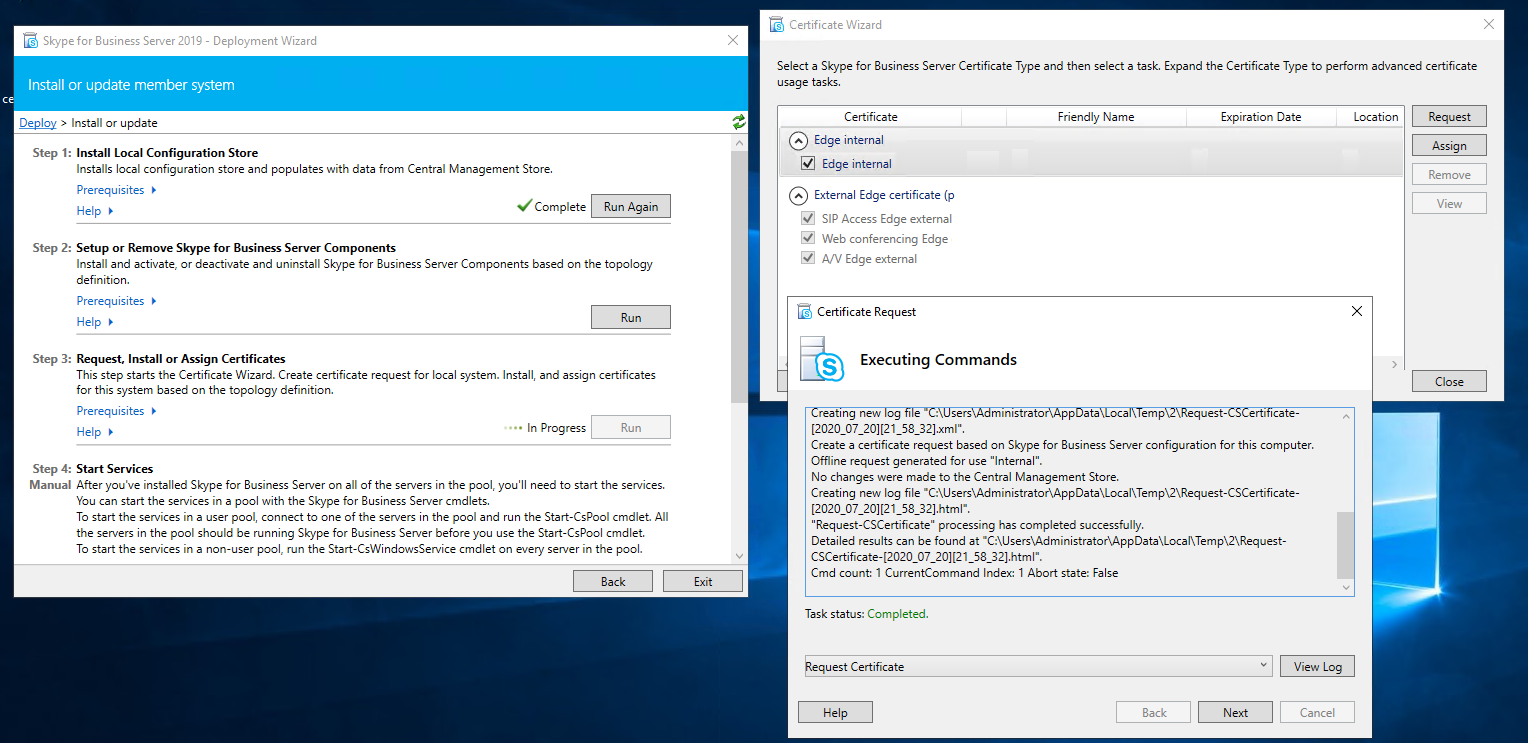Toggle the Edge internal checkbox

pyautogui.click(x=808, y=164)
